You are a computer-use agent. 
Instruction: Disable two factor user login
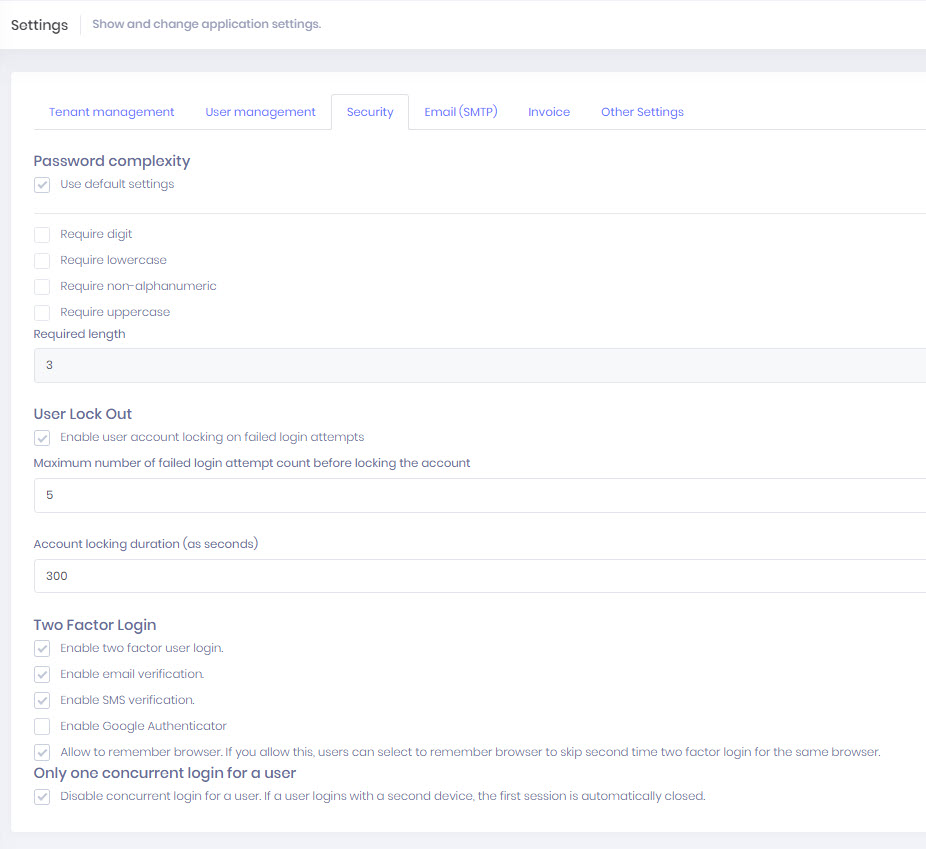pyautogui.click(x=42, y=648)
